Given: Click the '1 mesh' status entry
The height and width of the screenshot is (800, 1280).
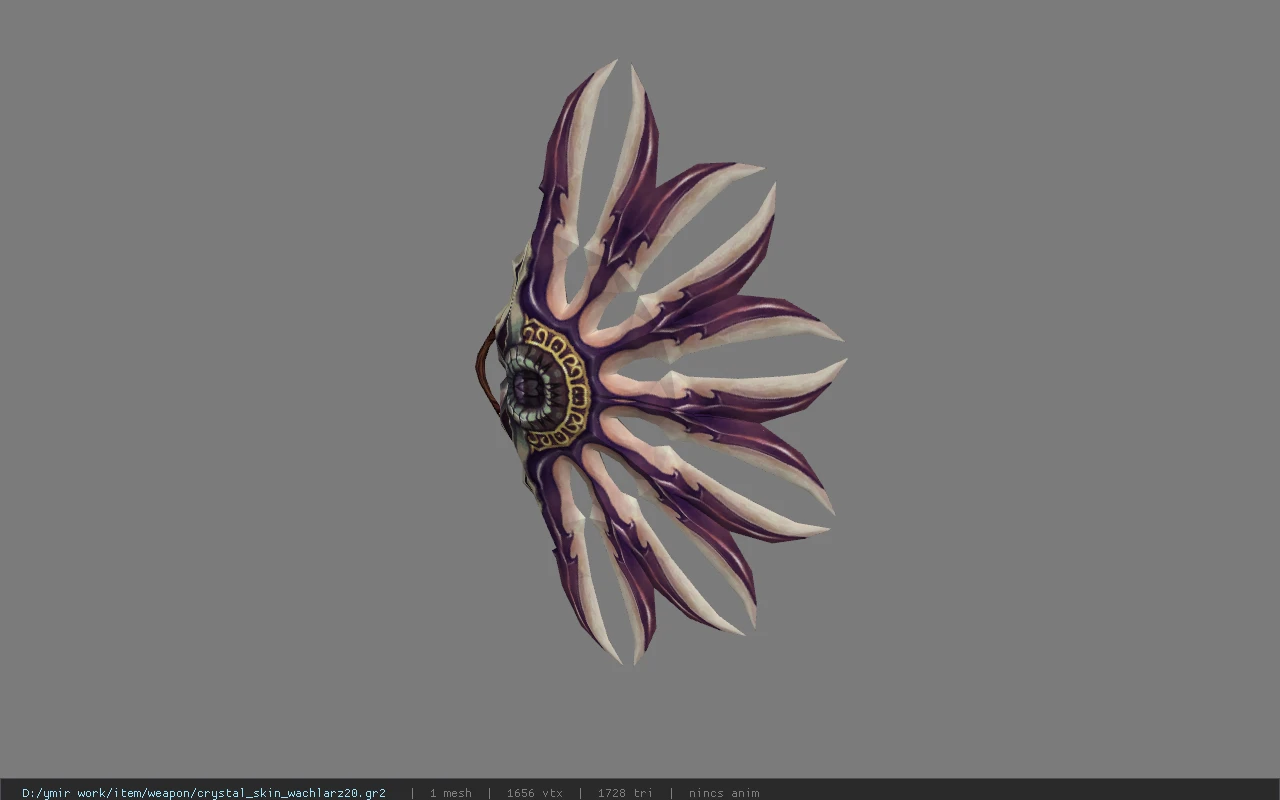Looking at the screenshot, I should [x=450, y=793].
